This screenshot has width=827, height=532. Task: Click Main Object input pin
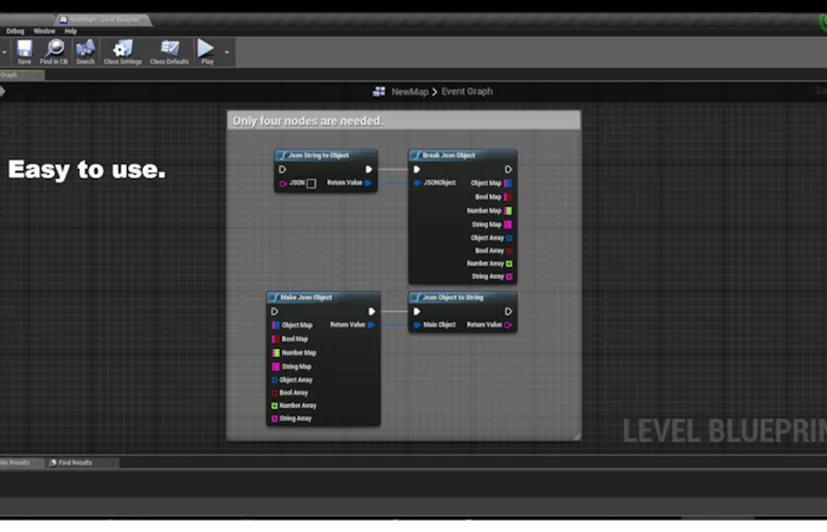[417, 325]
